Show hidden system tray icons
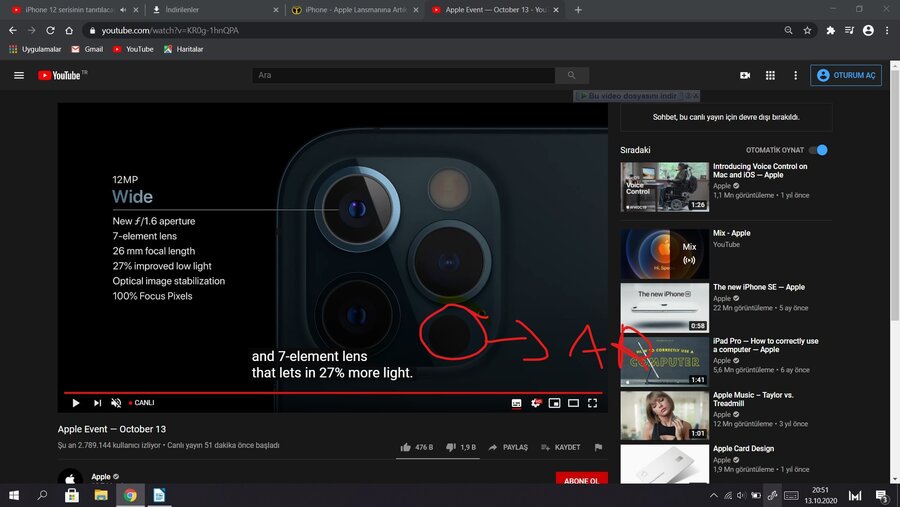The image size is (900, 507). (x=713, y=496)
